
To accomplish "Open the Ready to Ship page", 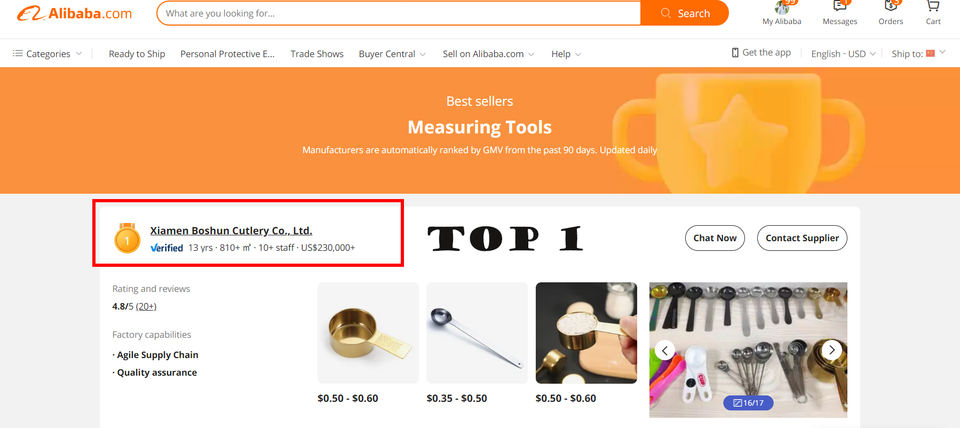I will tap(137, 54).
